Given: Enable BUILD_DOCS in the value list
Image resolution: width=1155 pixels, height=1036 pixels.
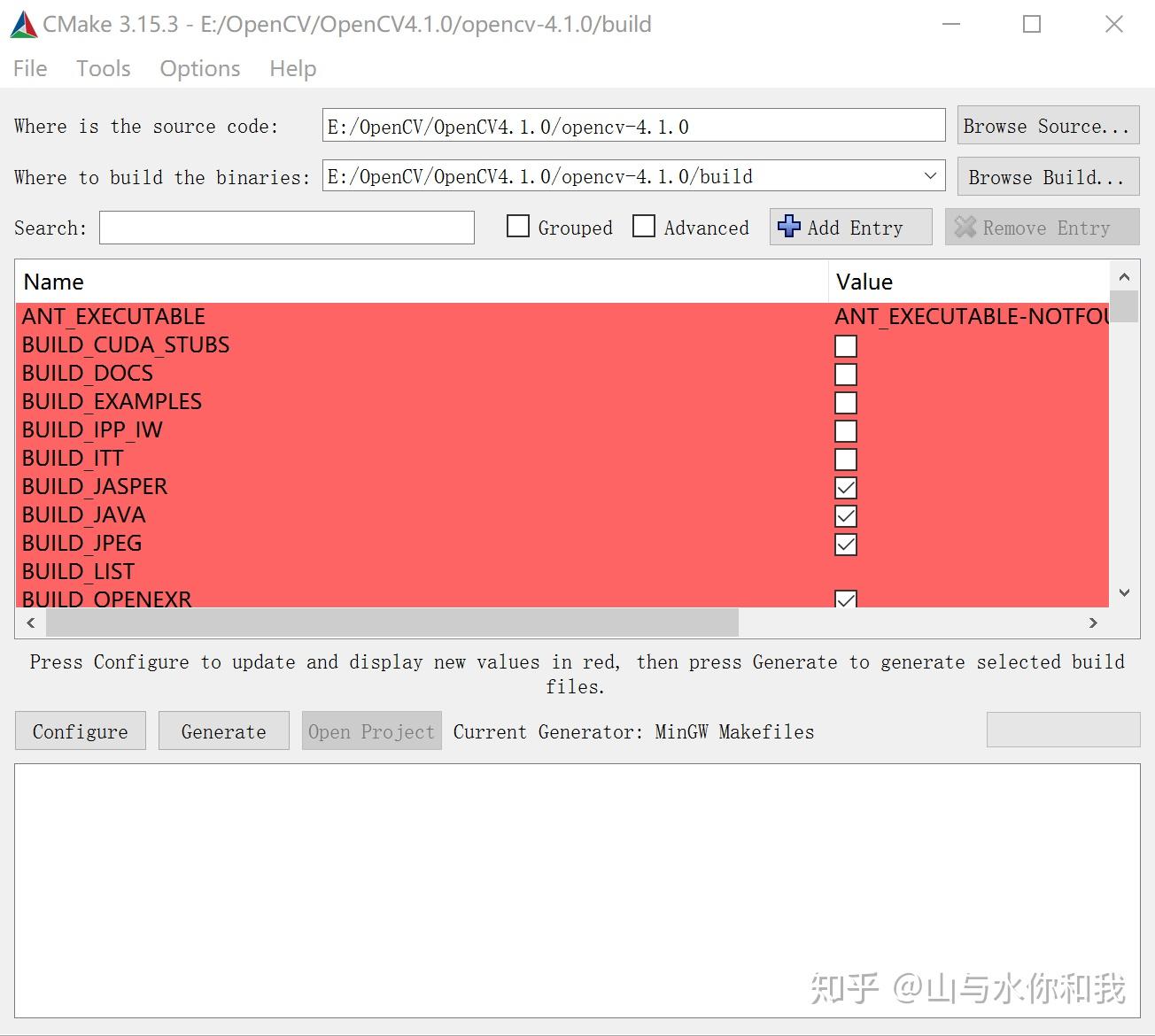Looking at the screenshot, I should click(x=845, y=374).
